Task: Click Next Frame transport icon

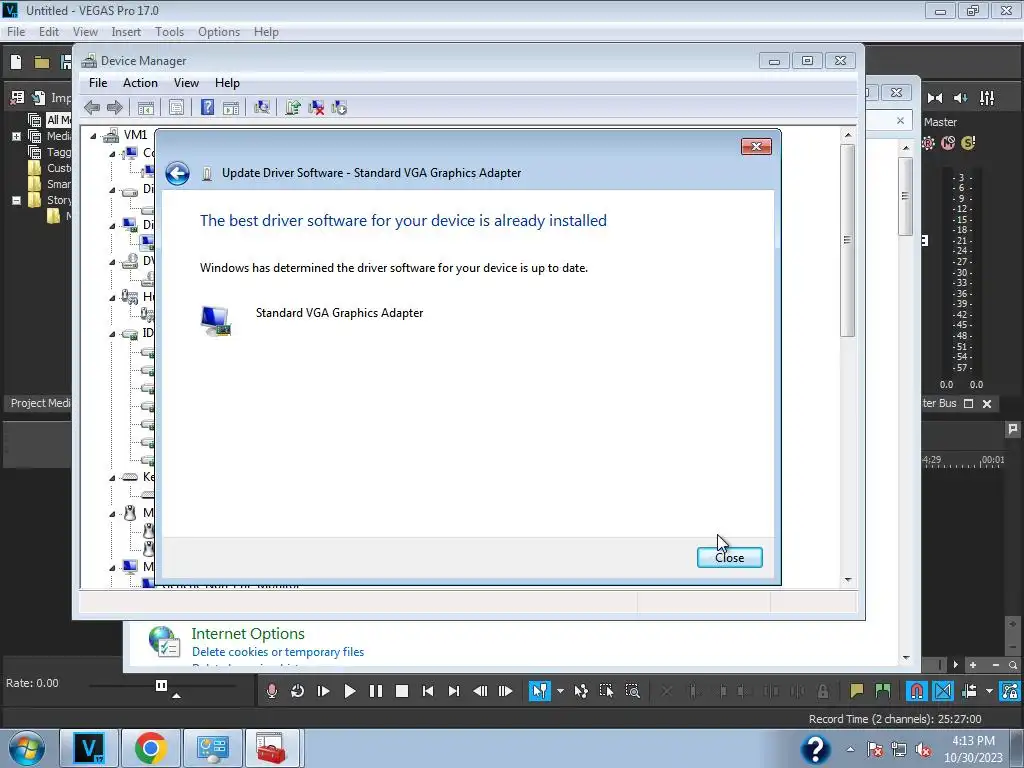Action: 505,691
